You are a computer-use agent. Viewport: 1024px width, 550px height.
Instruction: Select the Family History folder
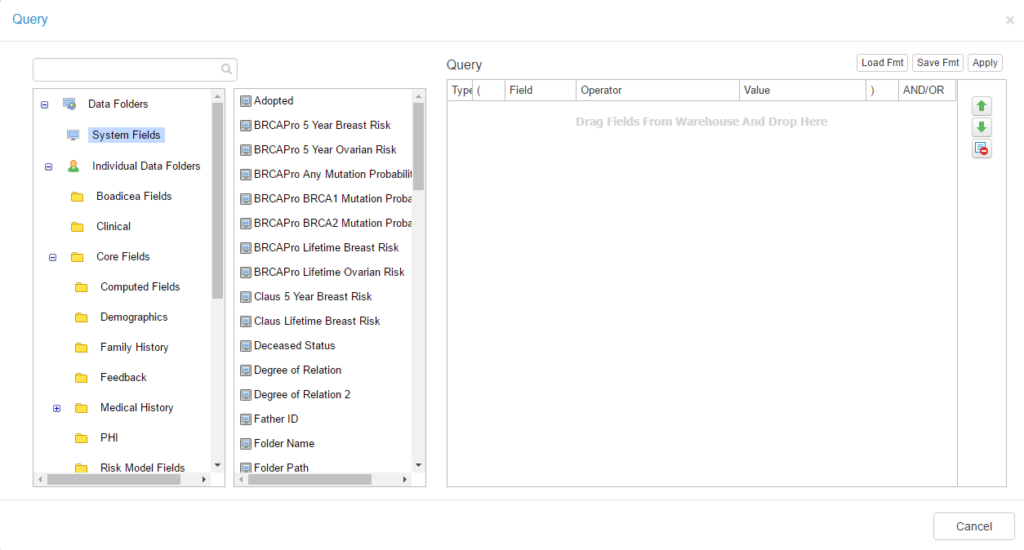point(134,347)
